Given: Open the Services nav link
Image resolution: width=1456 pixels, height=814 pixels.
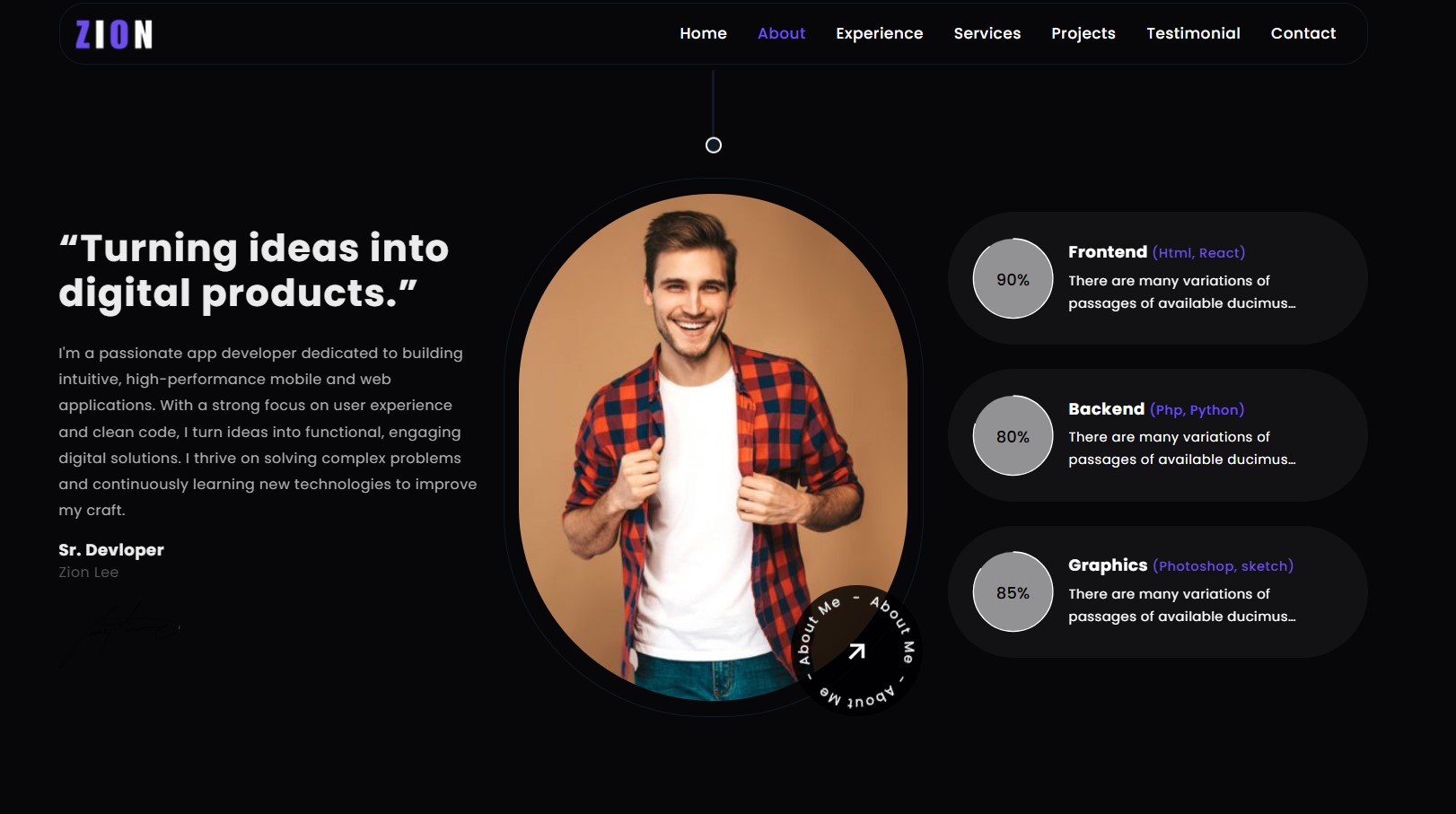Looking at the screenshot, I should (987, 33).
